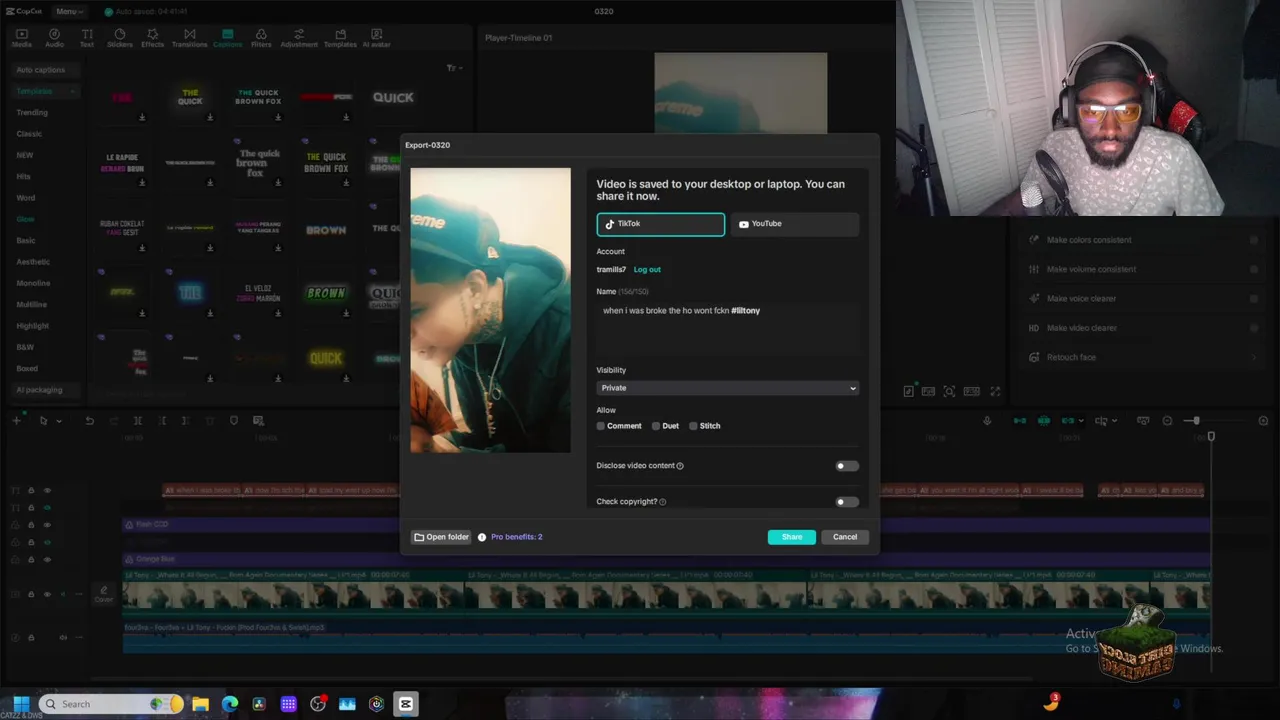This screenshot has width=1280, height=720.
Task: Click the microphone record icon above timeline
Action: (987, 421)
